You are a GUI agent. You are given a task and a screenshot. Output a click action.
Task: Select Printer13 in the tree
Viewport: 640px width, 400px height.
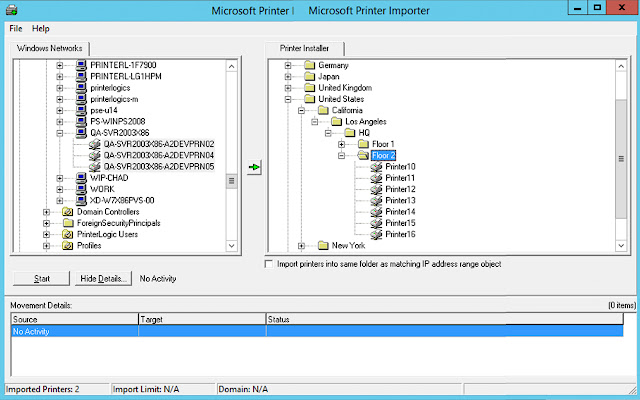(x=400, y=200)
